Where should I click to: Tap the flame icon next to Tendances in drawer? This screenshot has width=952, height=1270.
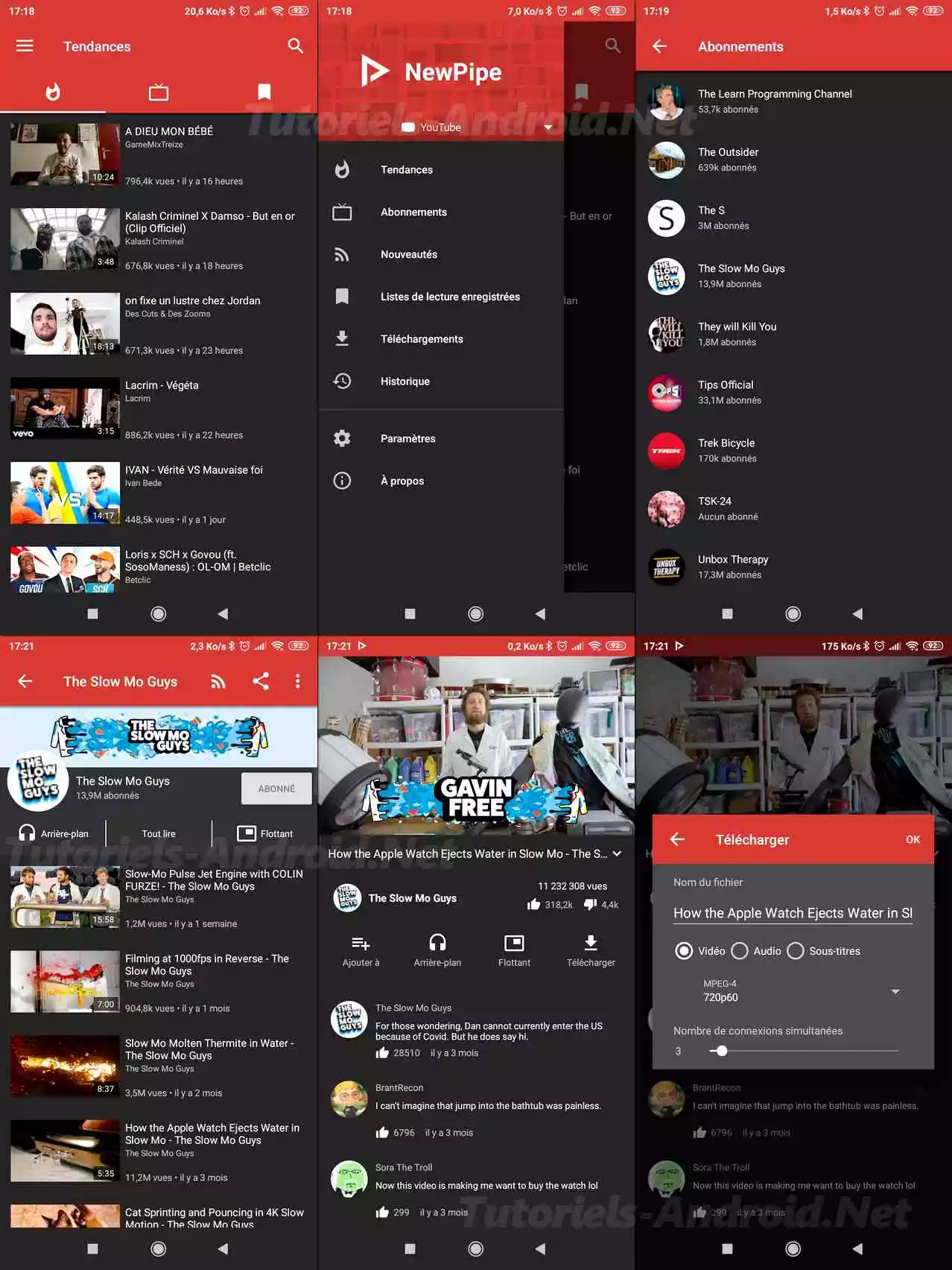point(342,170)
